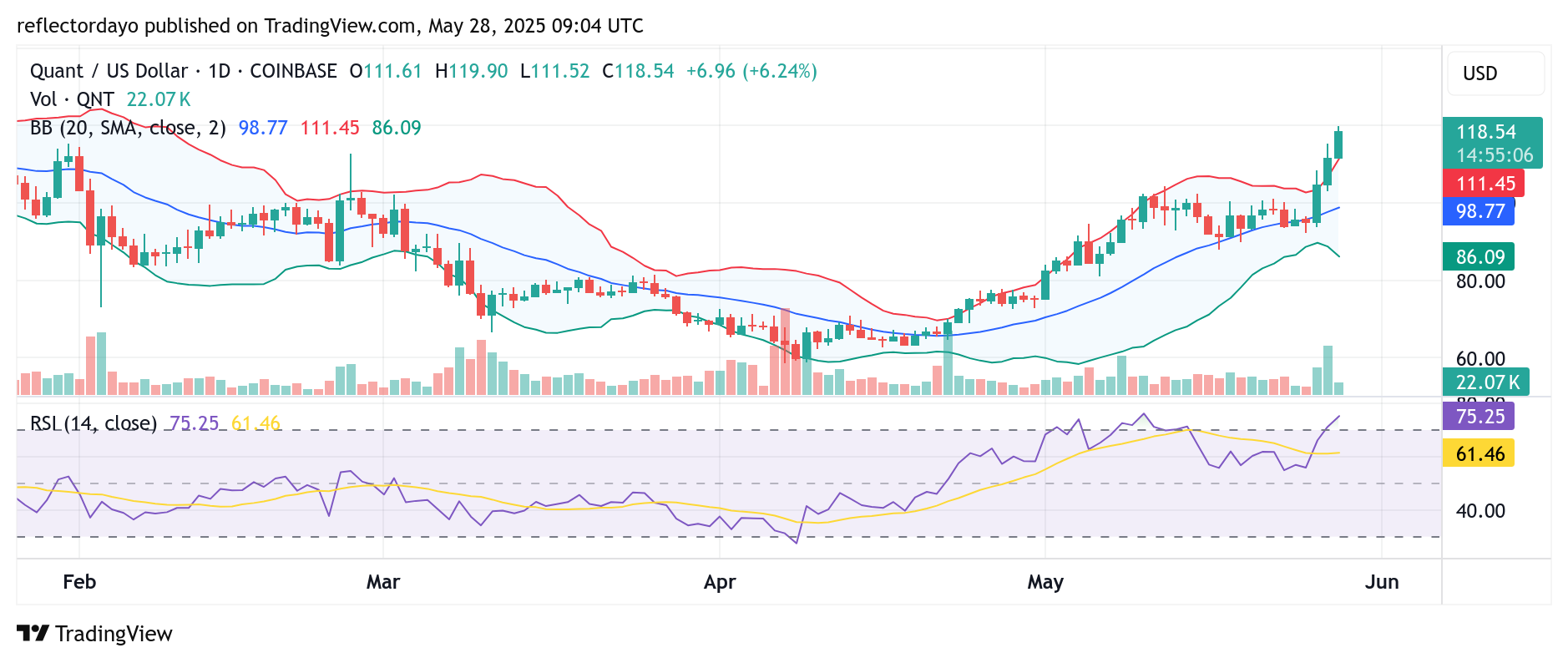Click the upper band label 111.45

click(x=1485, y=184)
